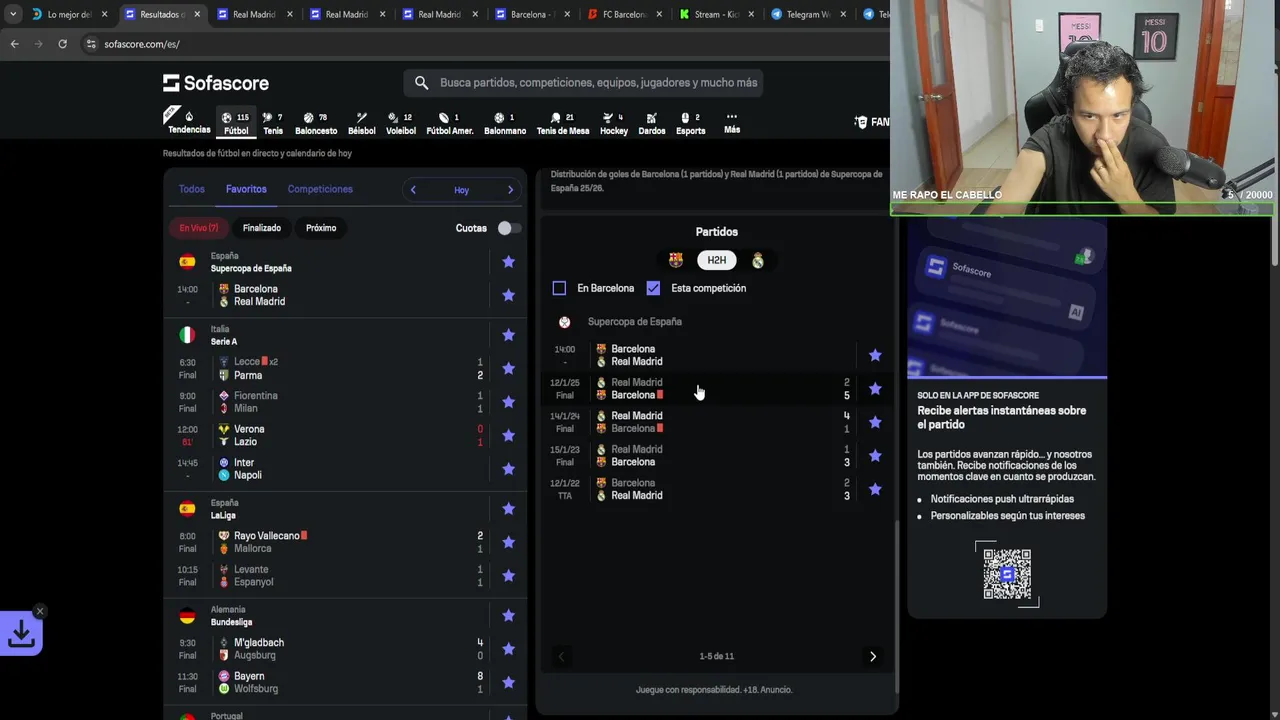Viewport: 1280px width, 720px height.
Task: Close the download widget with its X
Action: click(x=40, y=611)
